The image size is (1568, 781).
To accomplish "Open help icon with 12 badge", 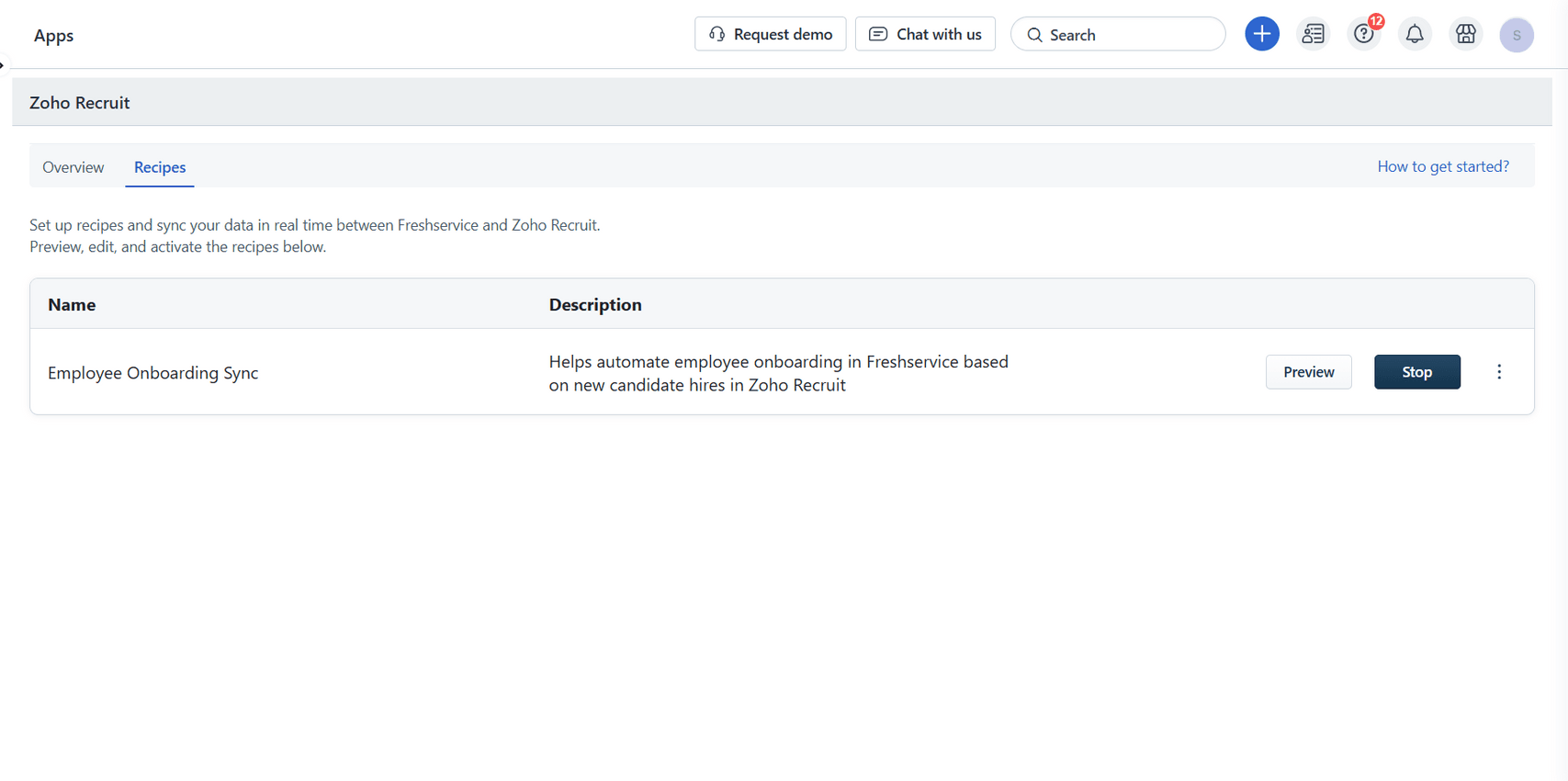I will point(1364,34).
